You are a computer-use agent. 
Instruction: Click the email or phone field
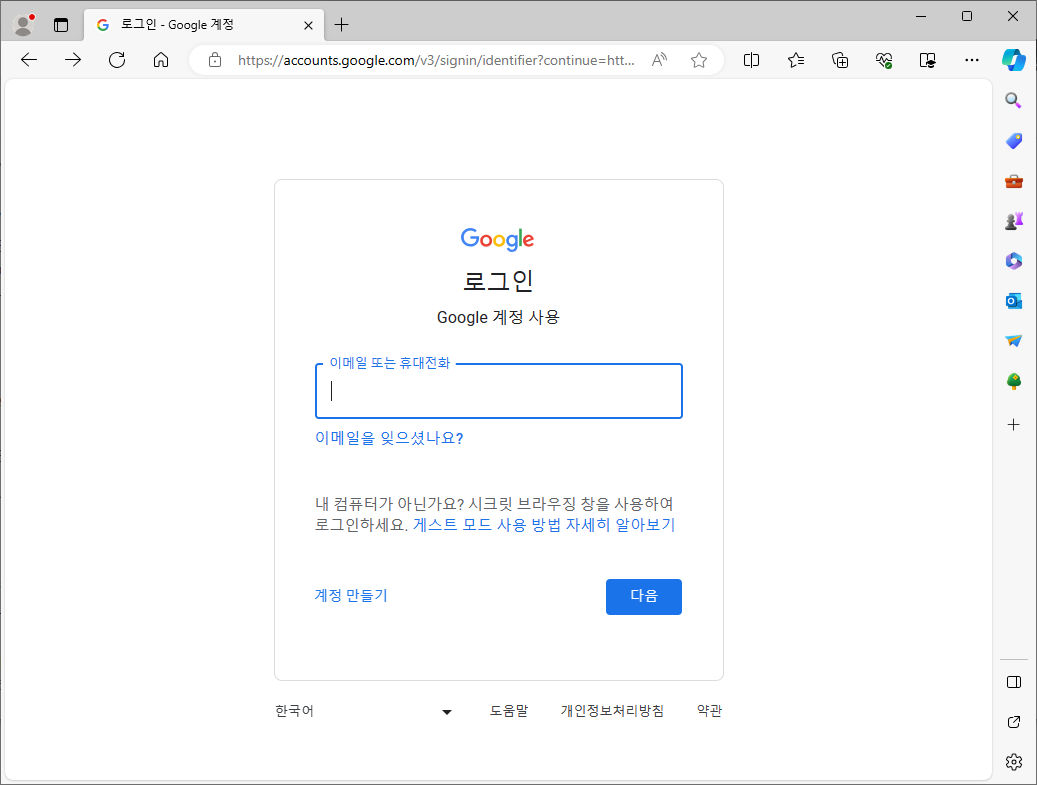coord(499,391)
